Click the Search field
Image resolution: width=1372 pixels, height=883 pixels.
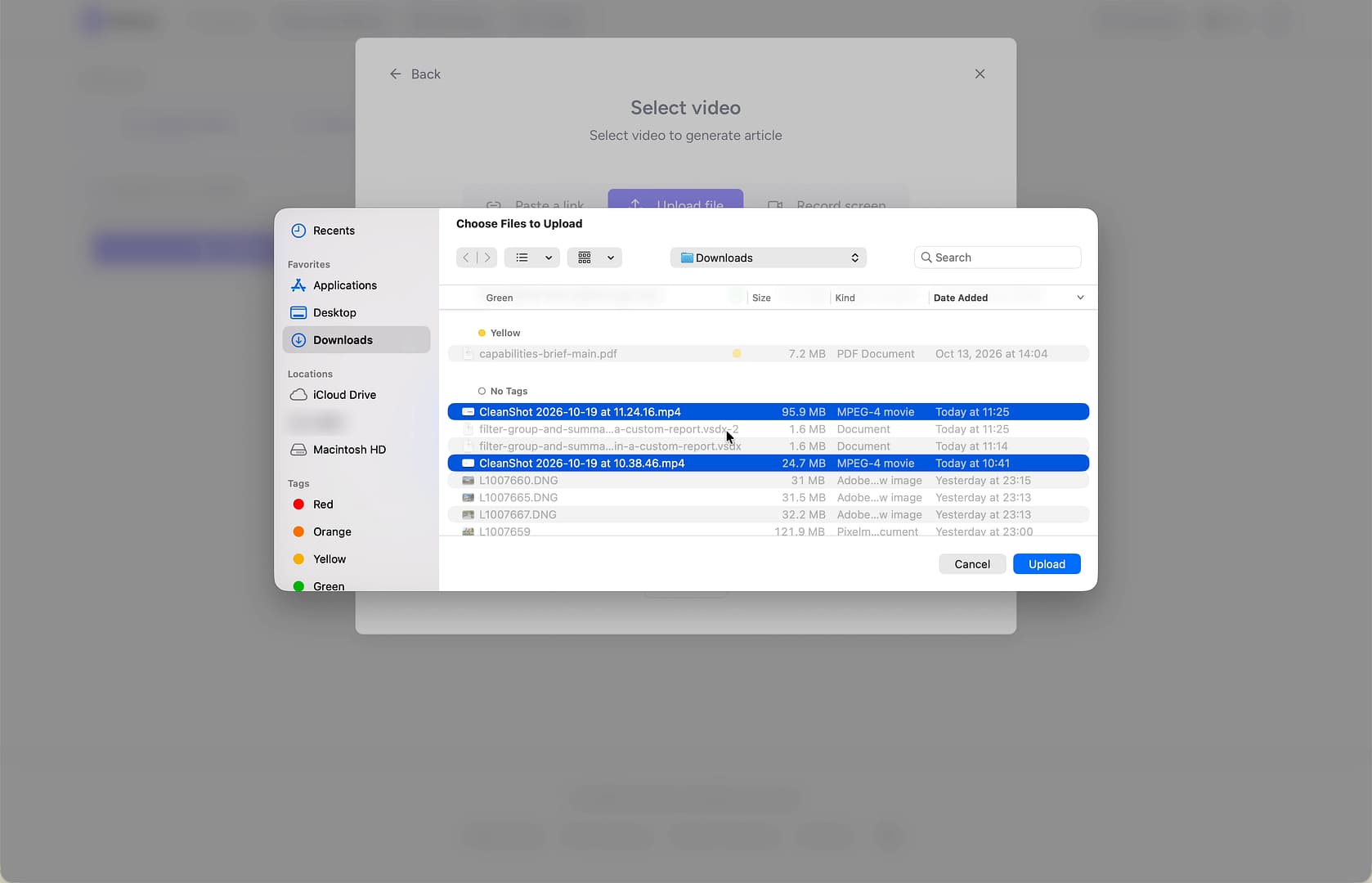tap(998, 258)
